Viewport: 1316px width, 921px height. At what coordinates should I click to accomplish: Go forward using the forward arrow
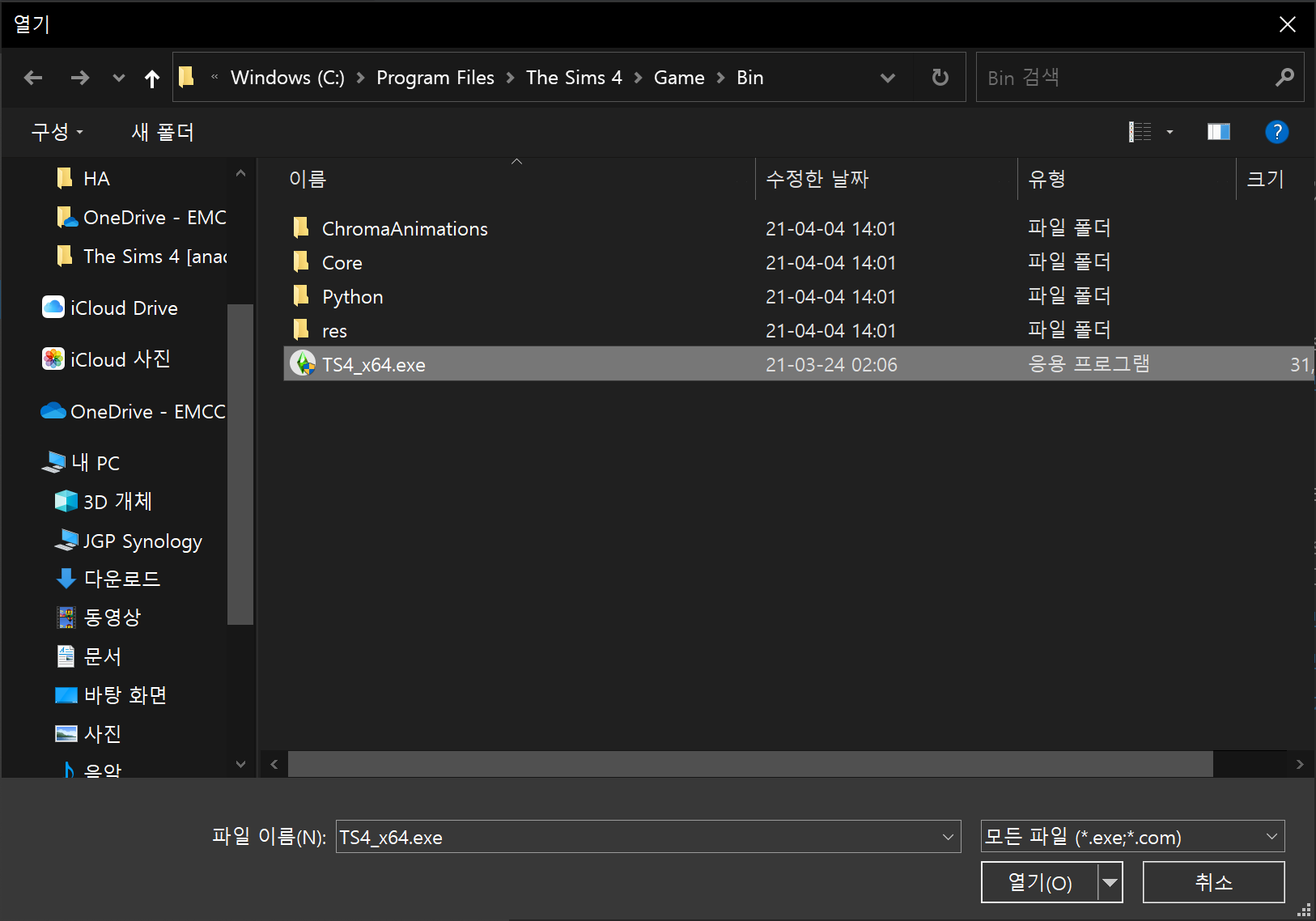tap(79, 78)
